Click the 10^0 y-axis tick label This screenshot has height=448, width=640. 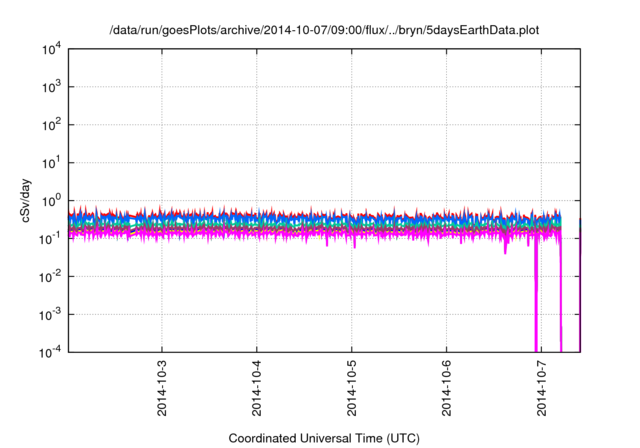51,201
